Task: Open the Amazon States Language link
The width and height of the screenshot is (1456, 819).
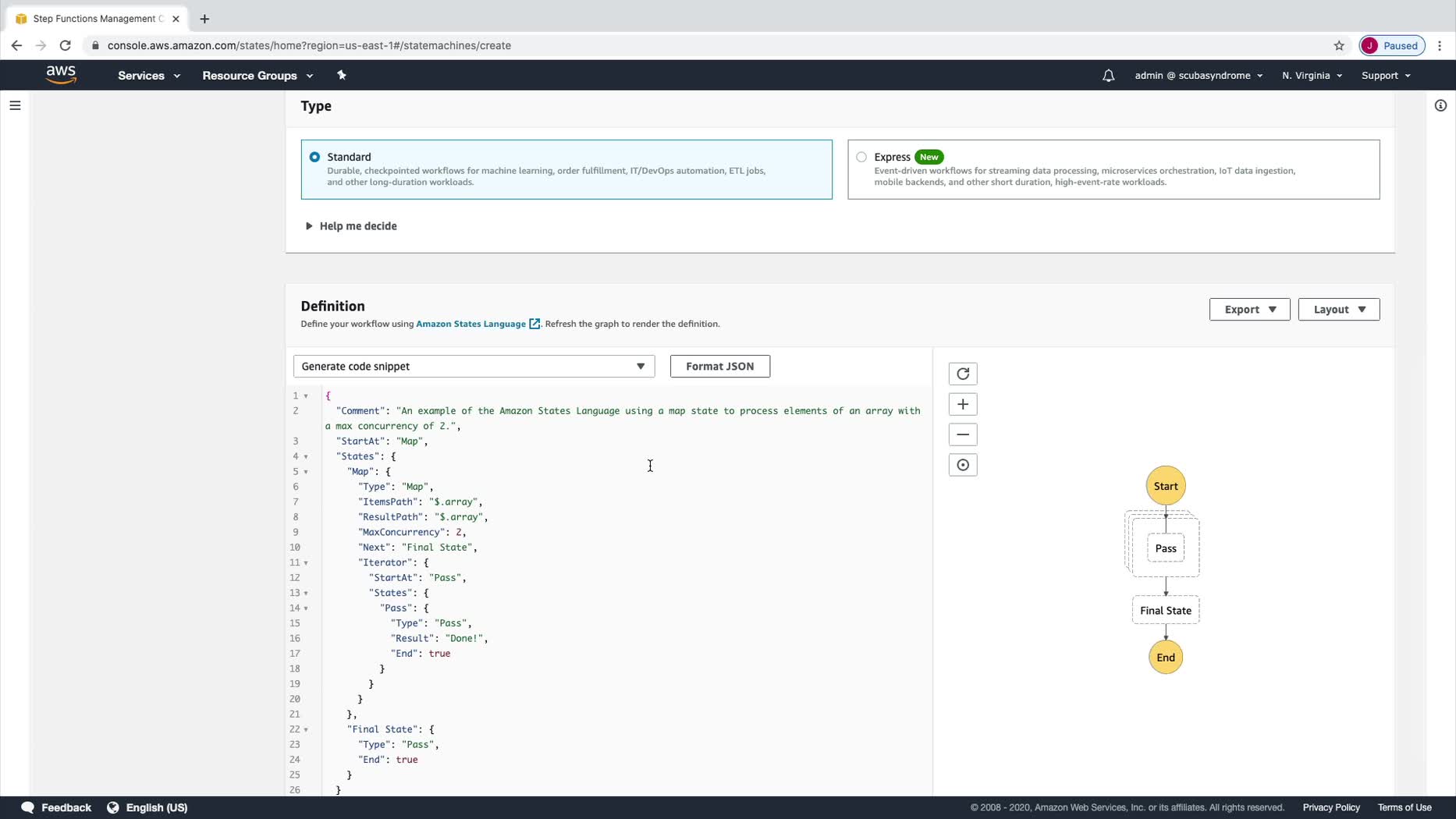Action: tap(471, 324)
